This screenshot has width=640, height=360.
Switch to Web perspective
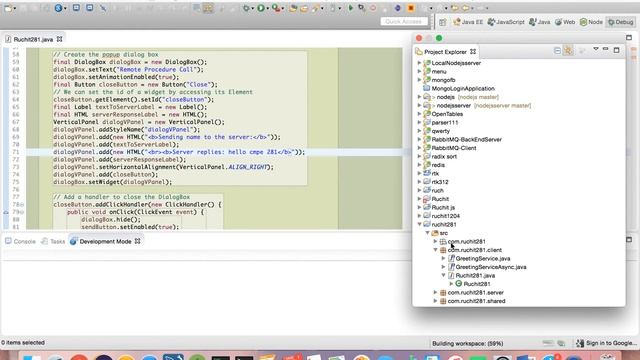pyautogui.click(x=565, y=22)
